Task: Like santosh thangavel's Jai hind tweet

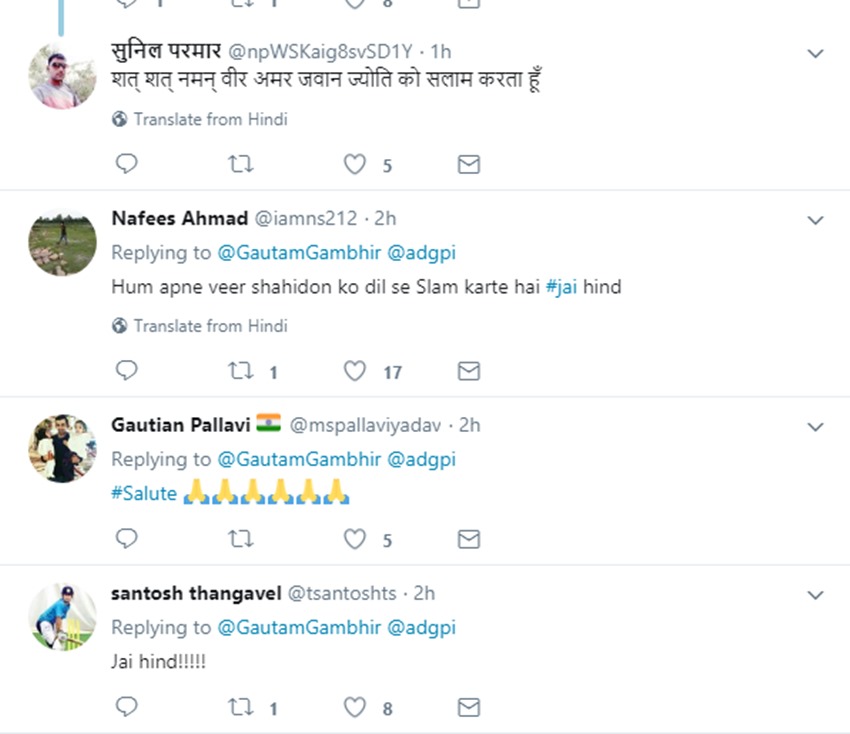Action: pos(355,708)
